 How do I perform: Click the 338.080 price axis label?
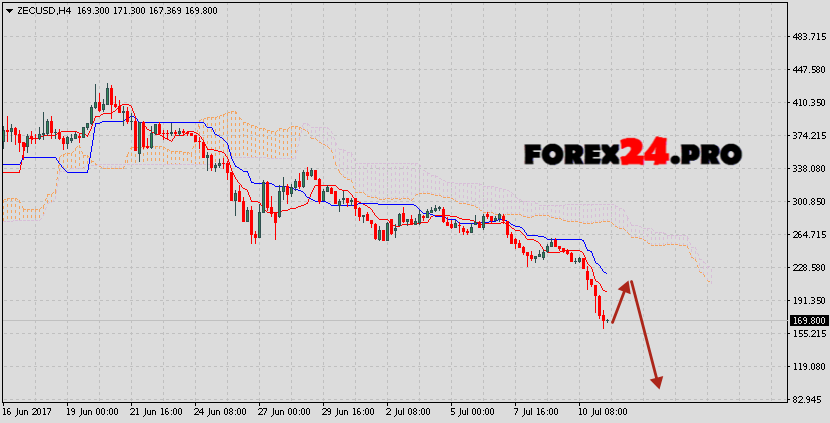pos(806,169)
